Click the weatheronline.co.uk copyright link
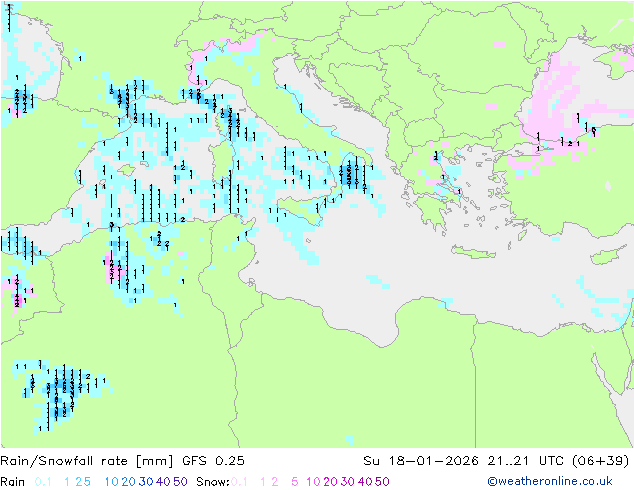 [549, 481]
